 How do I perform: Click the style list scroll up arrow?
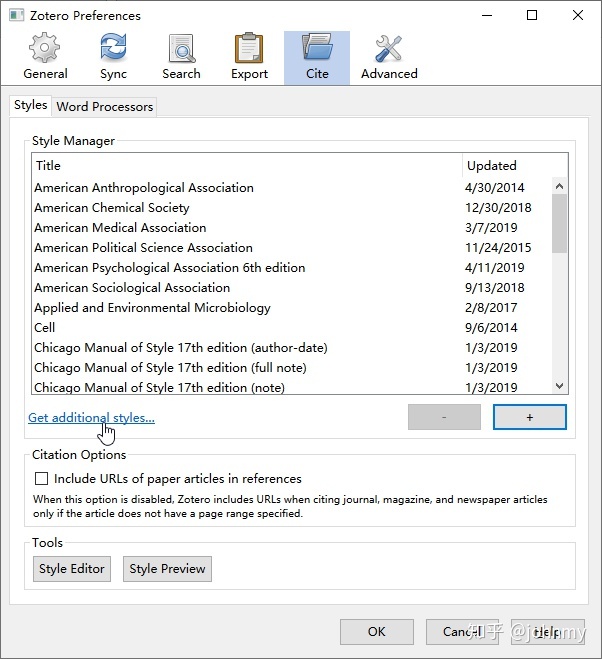point(559,186)
